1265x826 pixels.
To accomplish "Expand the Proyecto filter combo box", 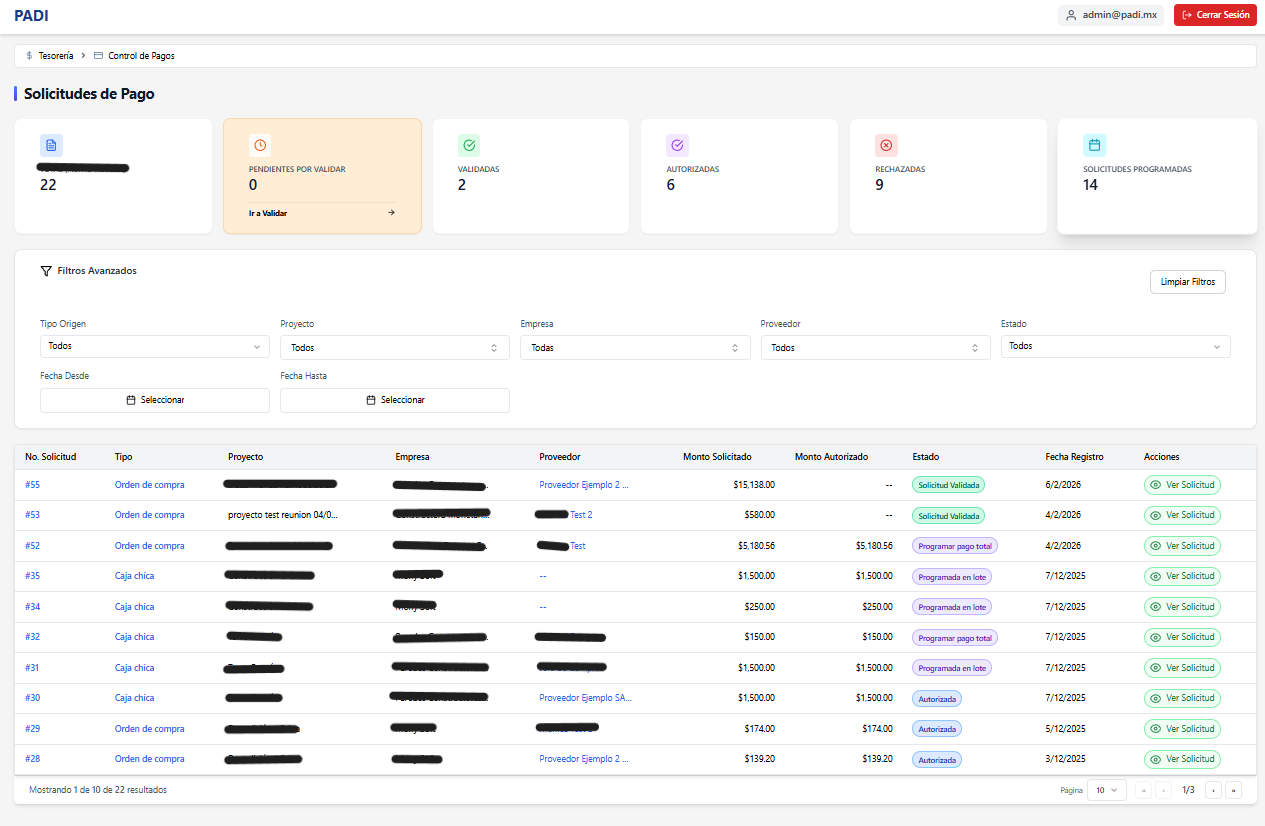I will pyautogui.click(x=394, y=348).
